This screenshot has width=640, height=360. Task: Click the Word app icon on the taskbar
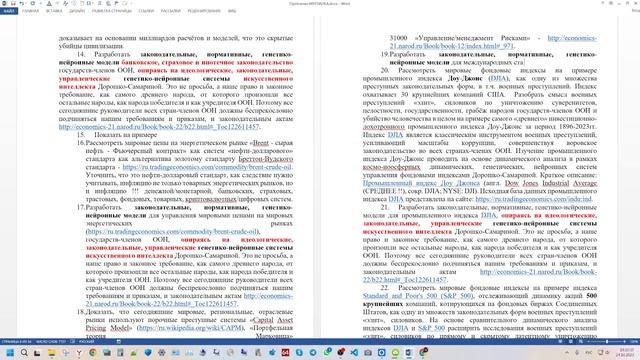tap(409, 353)
